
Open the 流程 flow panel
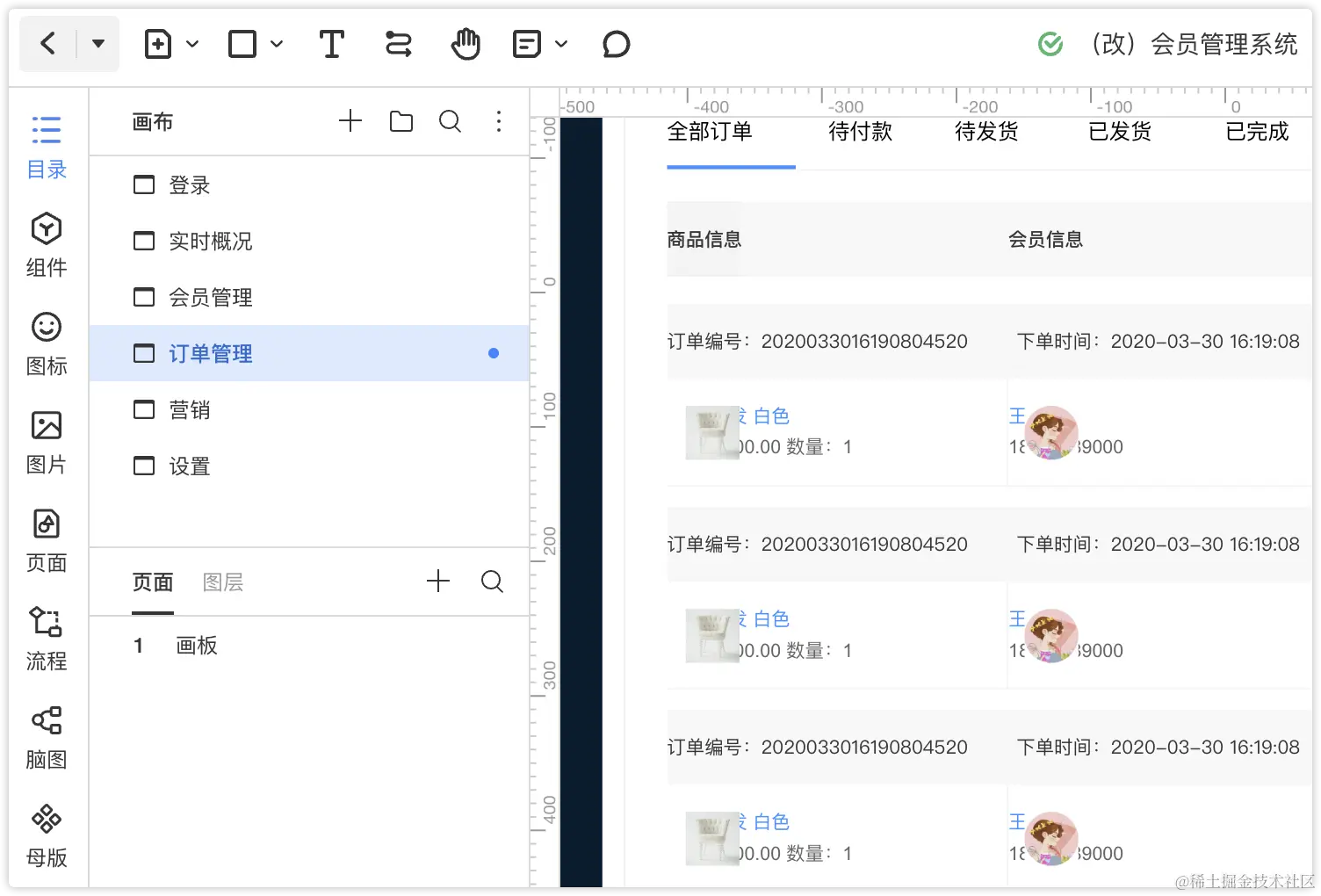47,639
